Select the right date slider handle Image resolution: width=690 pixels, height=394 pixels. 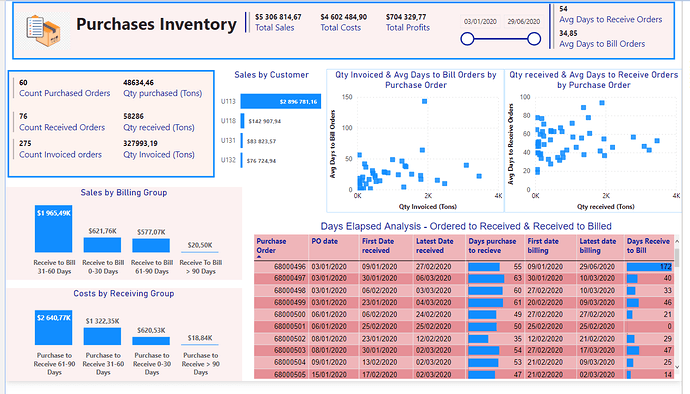tap(534, 39)
